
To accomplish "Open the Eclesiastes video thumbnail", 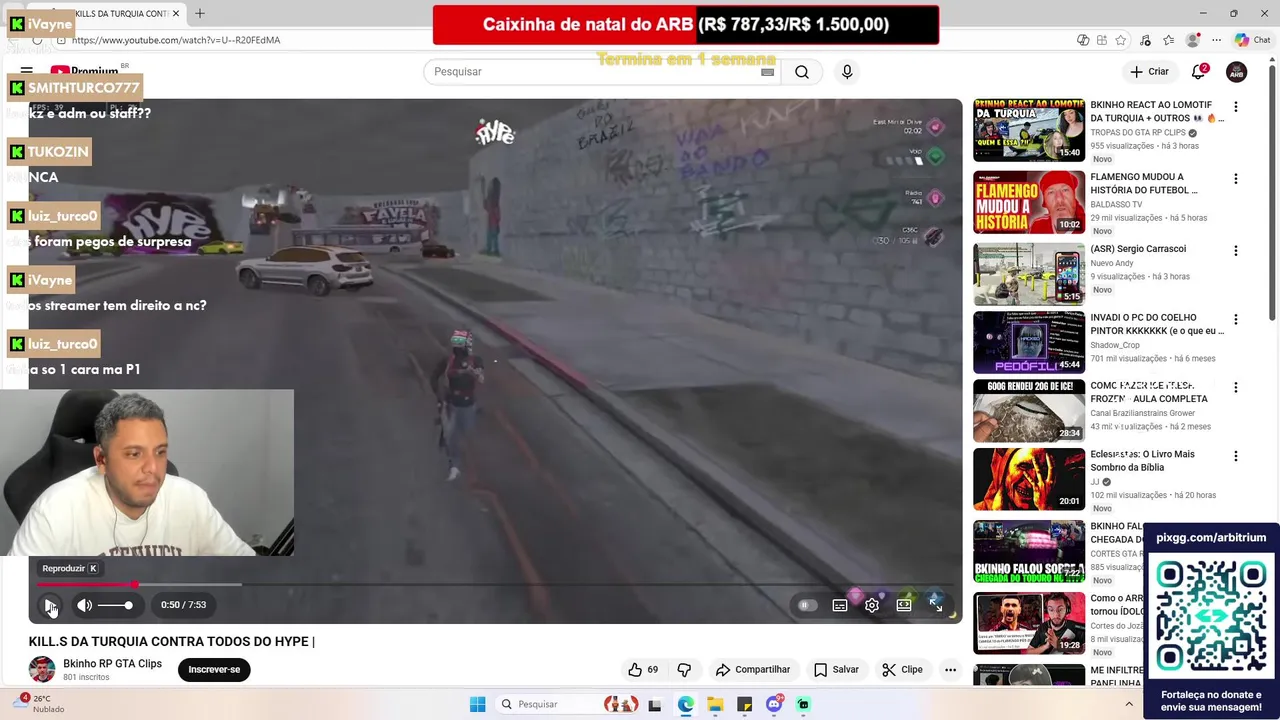I will coord(1029,479).
